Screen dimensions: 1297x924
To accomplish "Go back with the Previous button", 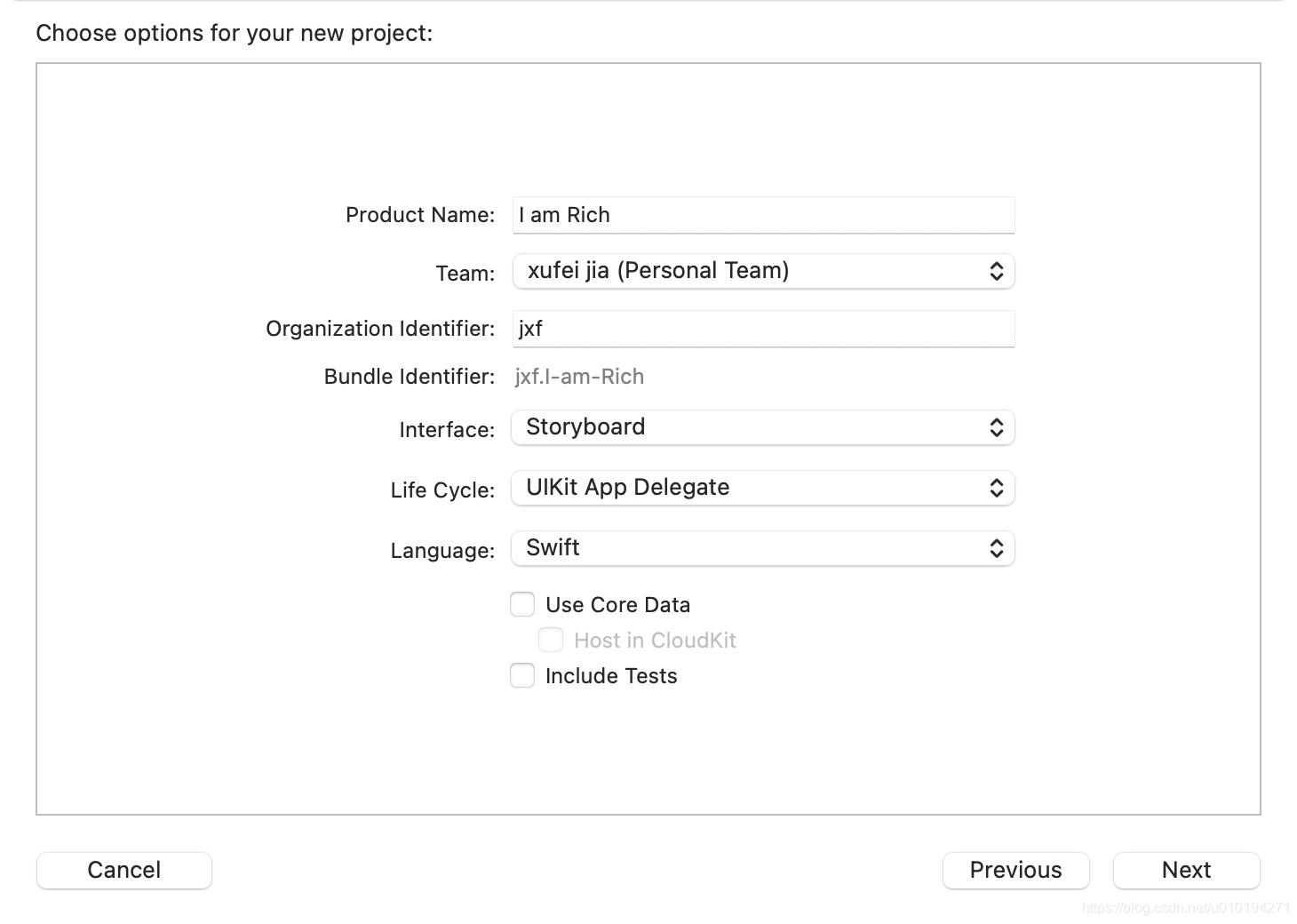I will [x=1015, y=870].
